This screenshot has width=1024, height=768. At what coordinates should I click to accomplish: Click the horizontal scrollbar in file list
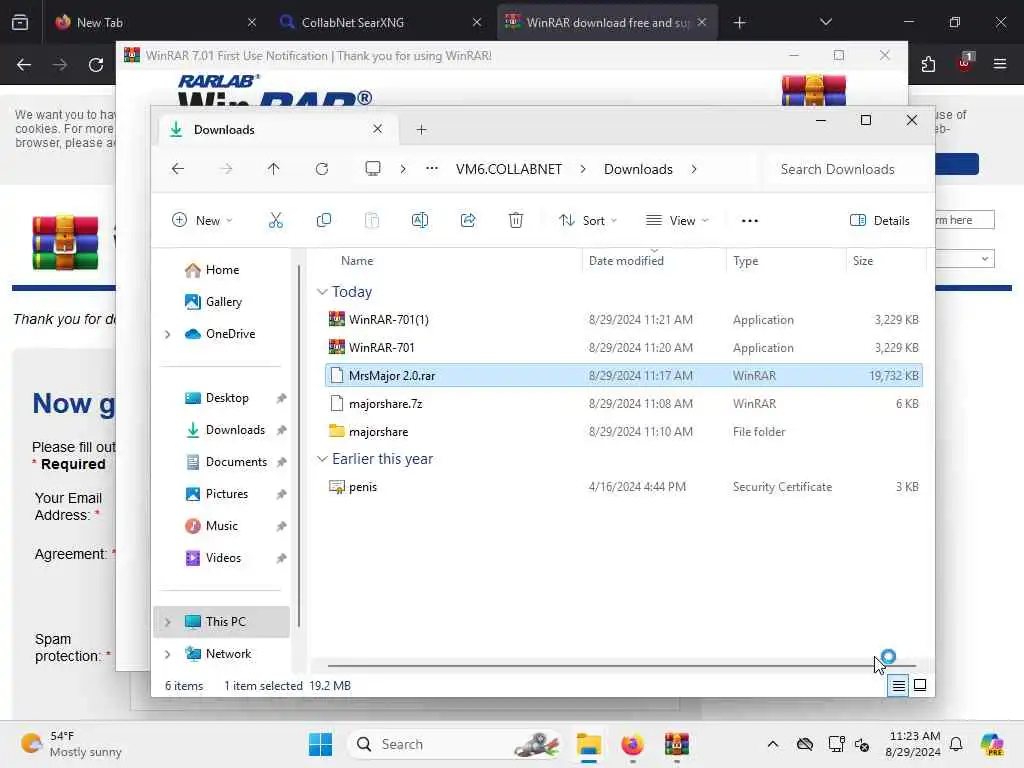point(621,665)
